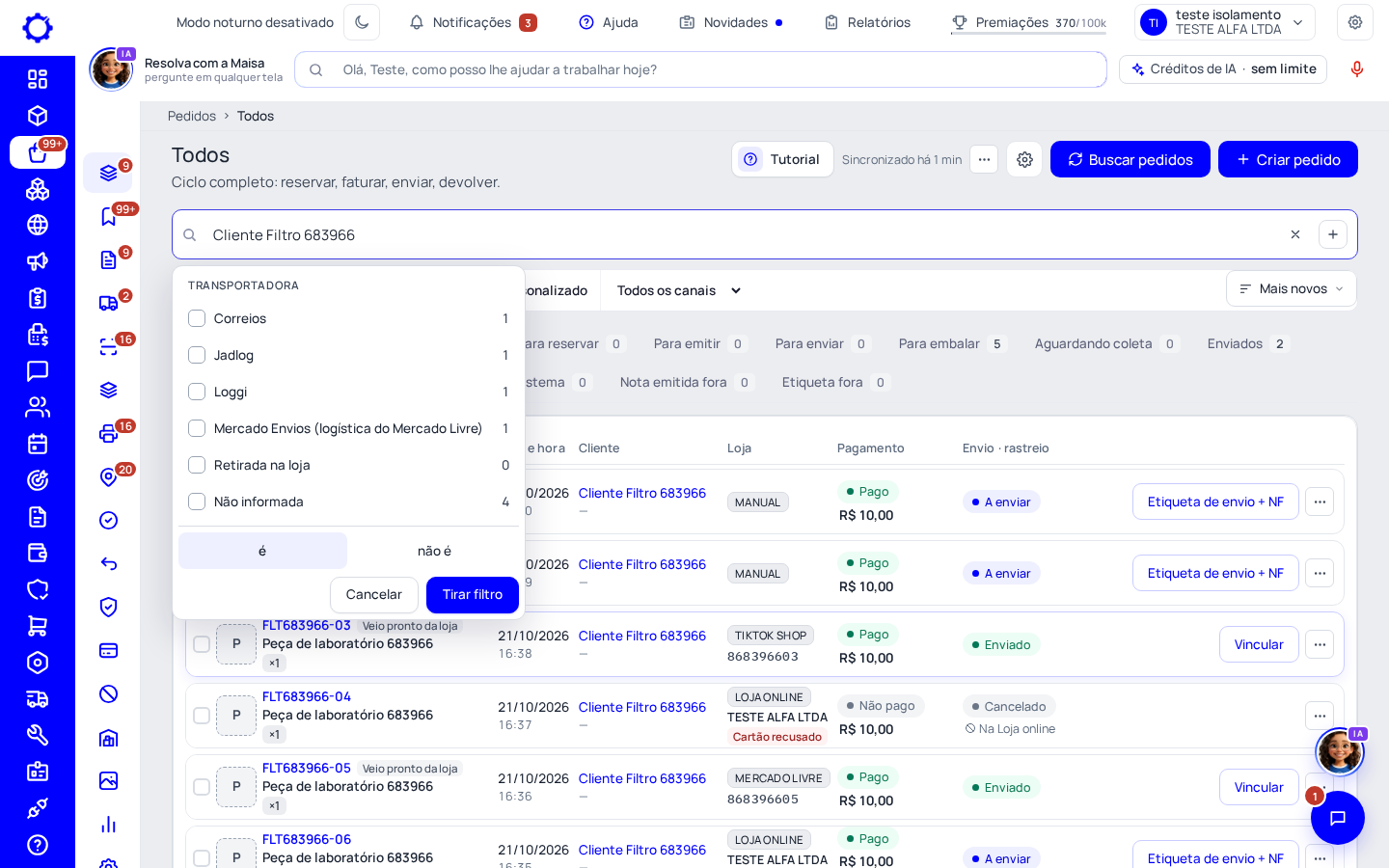Image resolution: width=1389 pixels, height=868 pixels.
Task: Click the Buscar pedidos button
Action: (x=1130, y=159)
